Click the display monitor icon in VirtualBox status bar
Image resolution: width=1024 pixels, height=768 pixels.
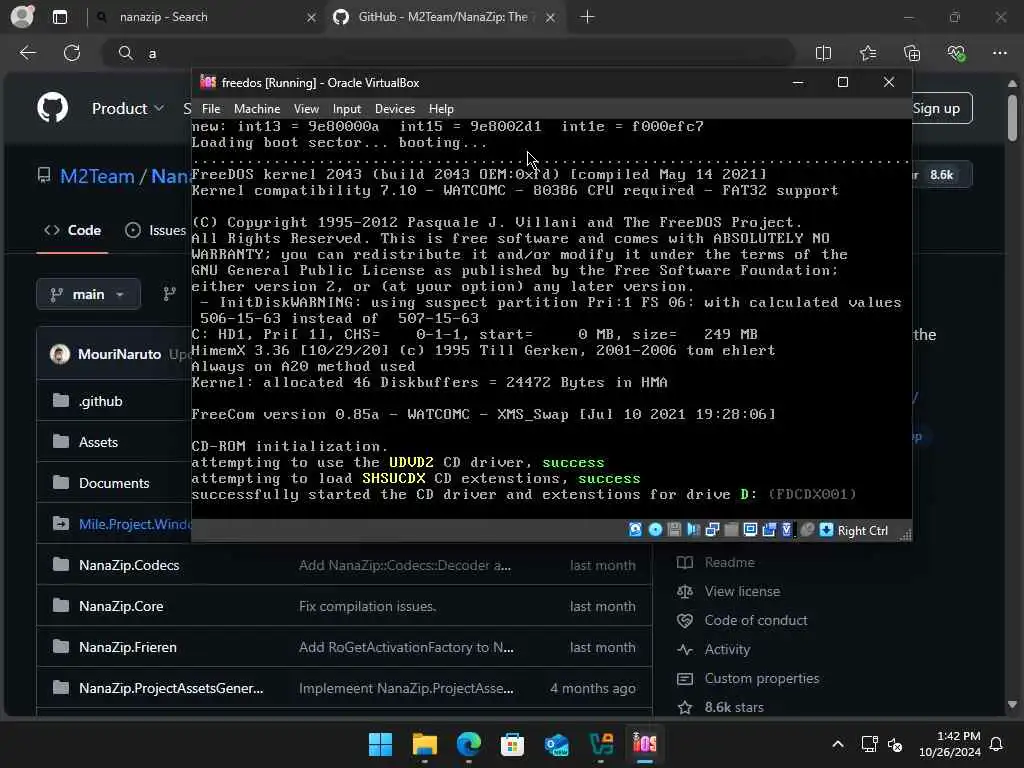coord(750,530)
